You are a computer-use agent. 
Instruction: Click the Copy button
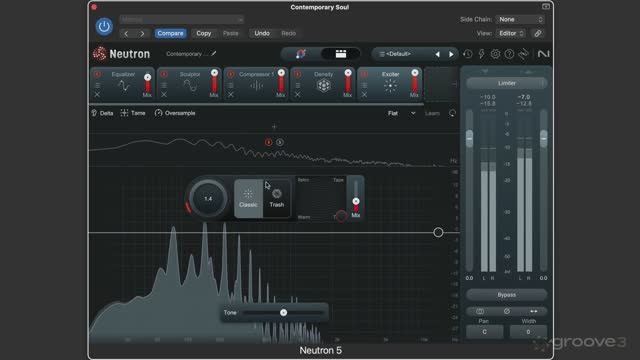[x=203, y=33]
